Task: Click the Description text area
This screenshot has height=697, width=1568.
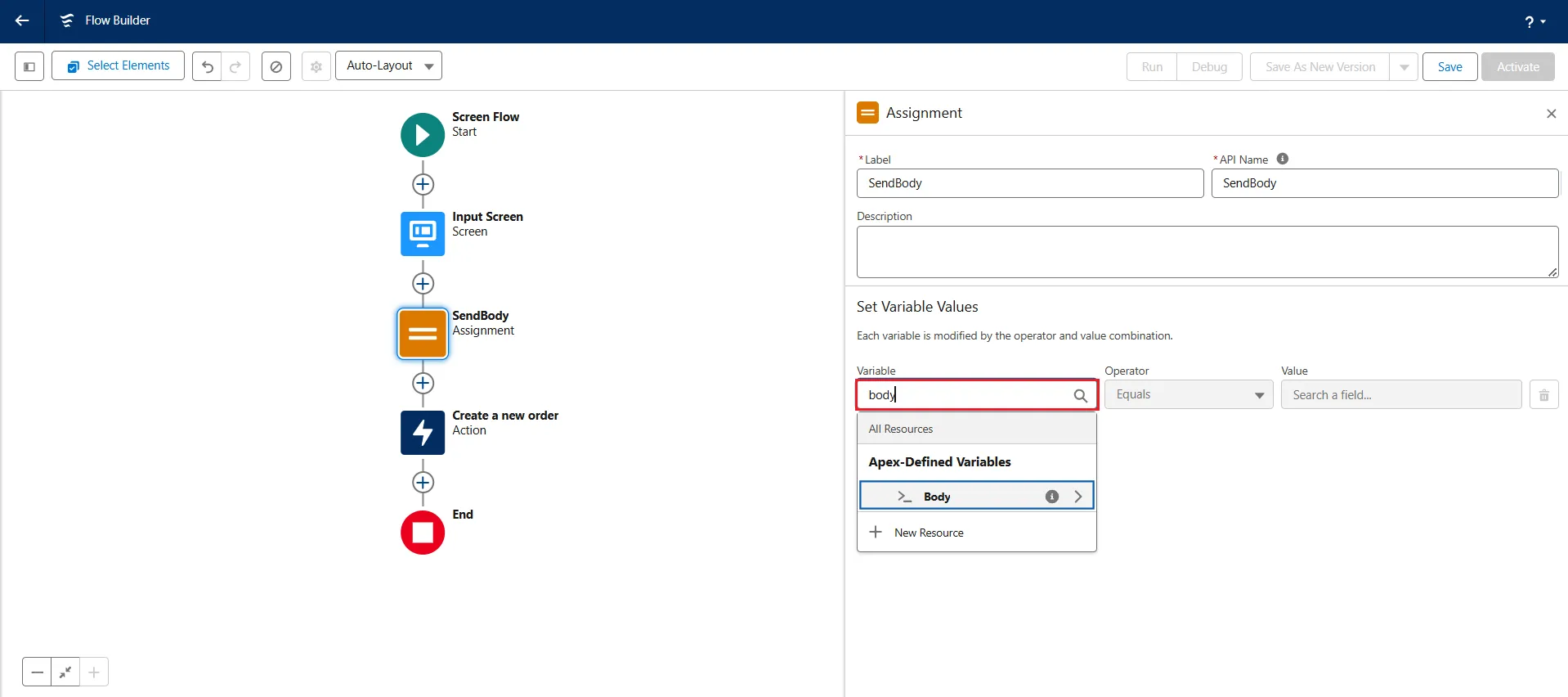Action: [1207, 252]
